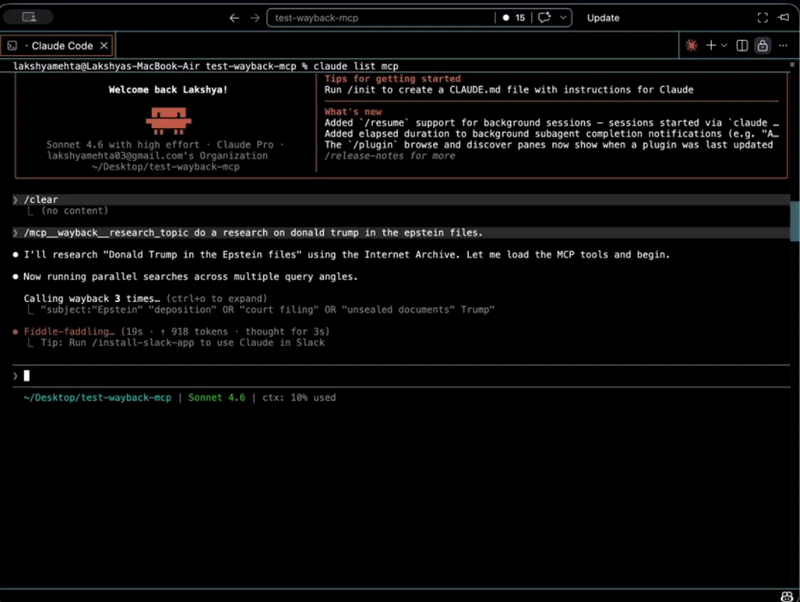This screenshot has width=800, height=602.
Task: Click 'Sonnet 4.6' in the status line
Action: coord(216,397)
